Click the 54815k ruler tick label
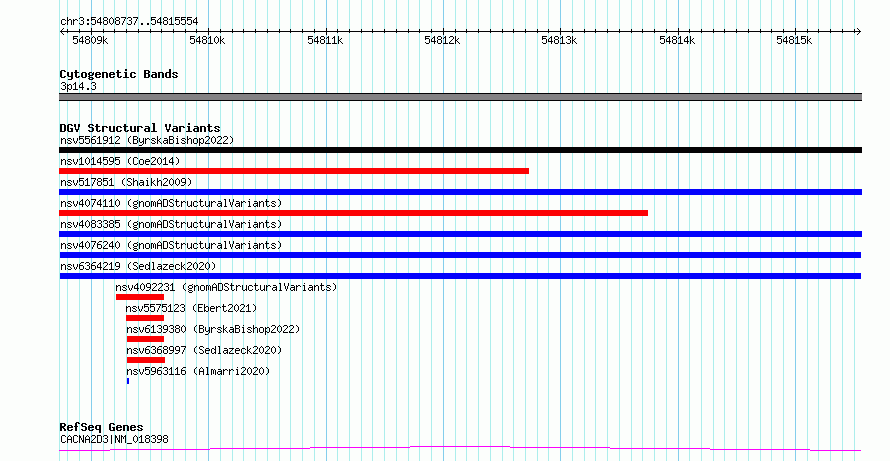This screenshot has width=890, height=461. 794,40
